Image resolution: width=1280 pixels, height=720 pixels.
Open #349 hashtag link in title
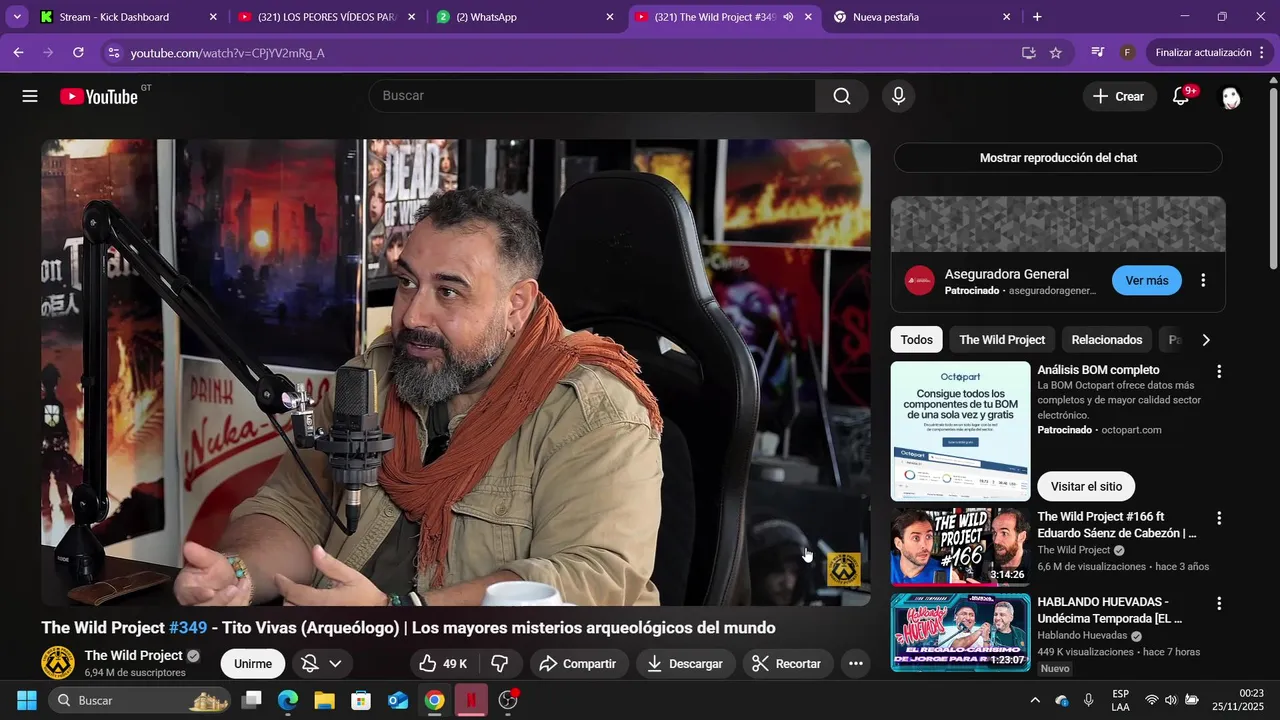point(188,628)
